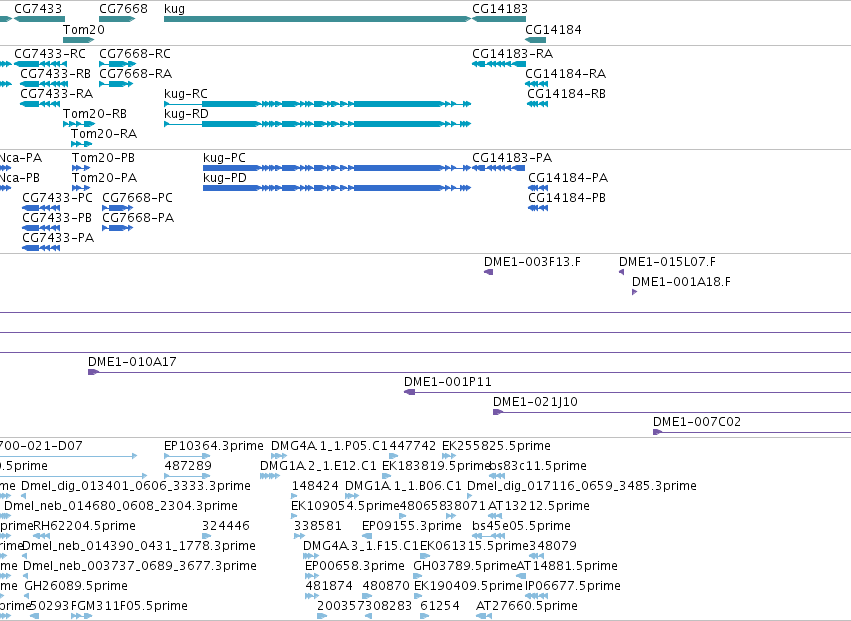Viewport: 851px width, 621px height.
Task: Click the kug-RD transcript glyph
Action: 317,124
